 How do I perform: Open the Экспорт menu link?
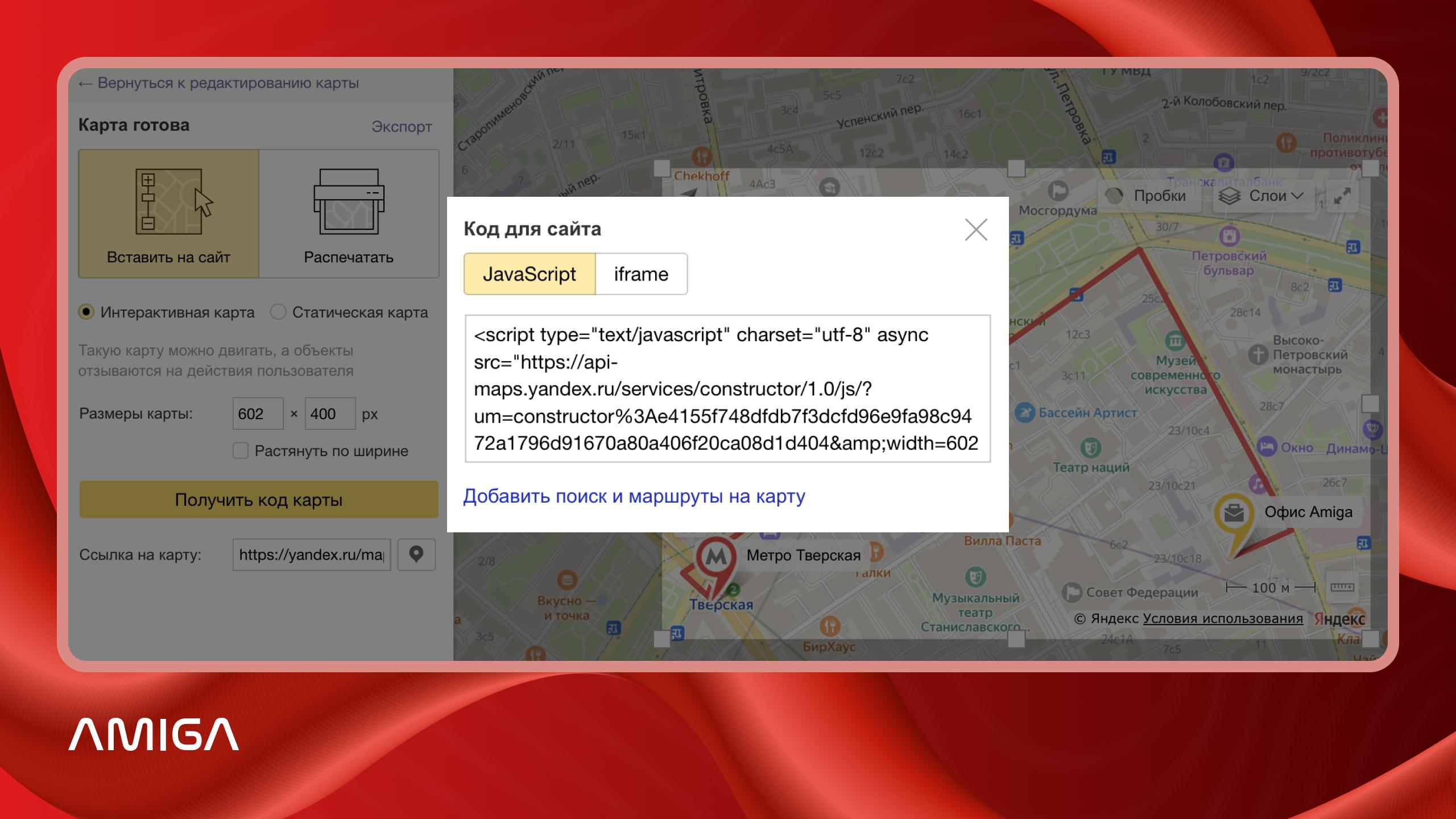click(402, 126)
